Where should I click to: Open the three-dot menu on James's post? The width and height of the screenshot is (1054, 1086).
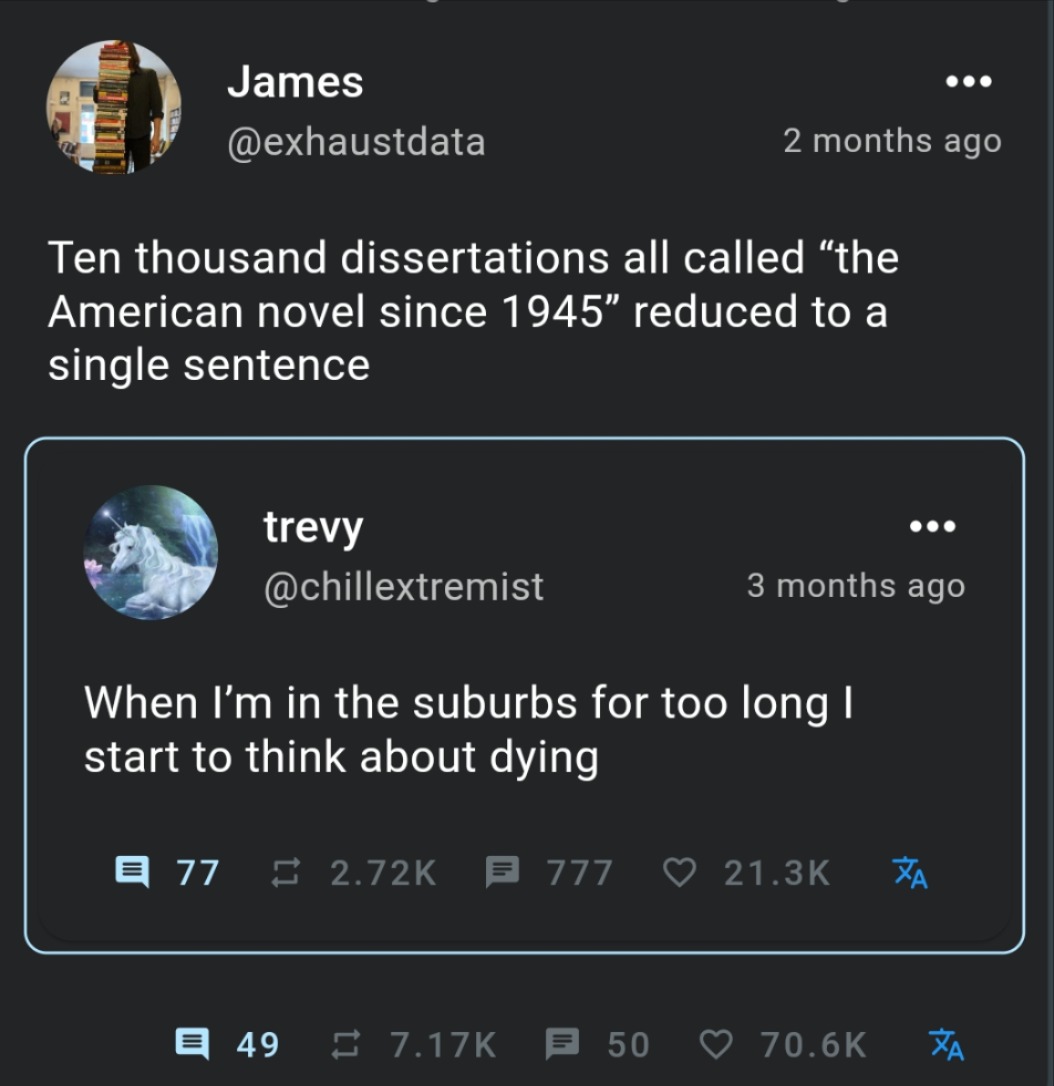[968, 82]
